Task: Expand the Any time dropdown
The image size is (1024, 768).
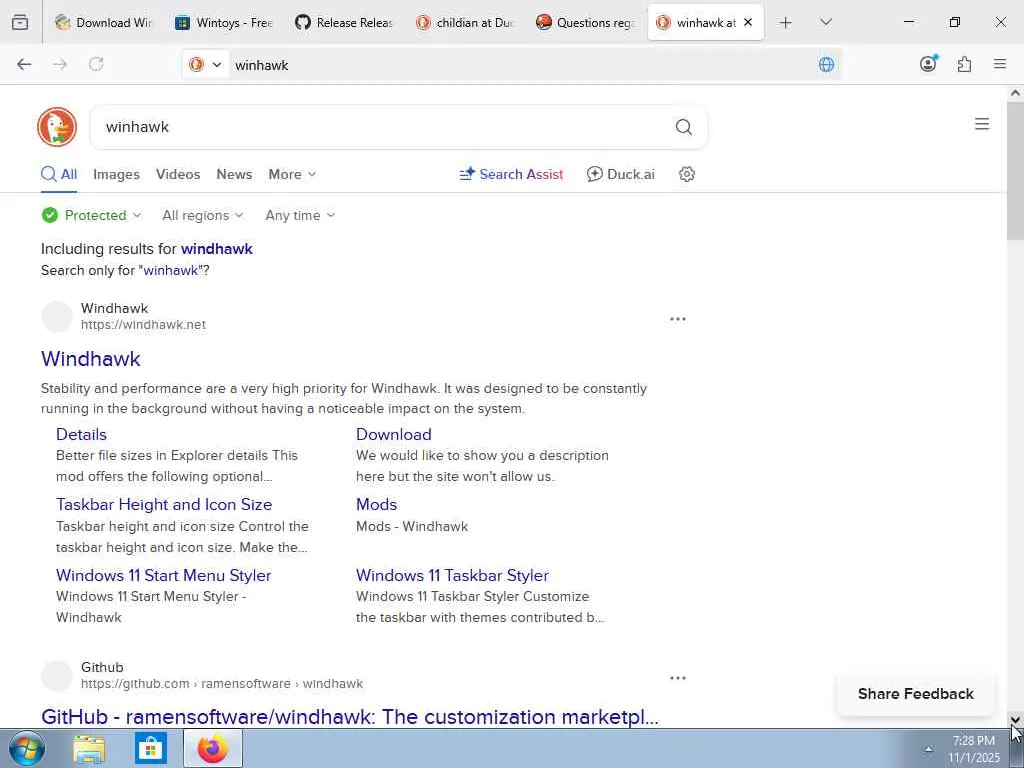Action: [x=300, y=216]
